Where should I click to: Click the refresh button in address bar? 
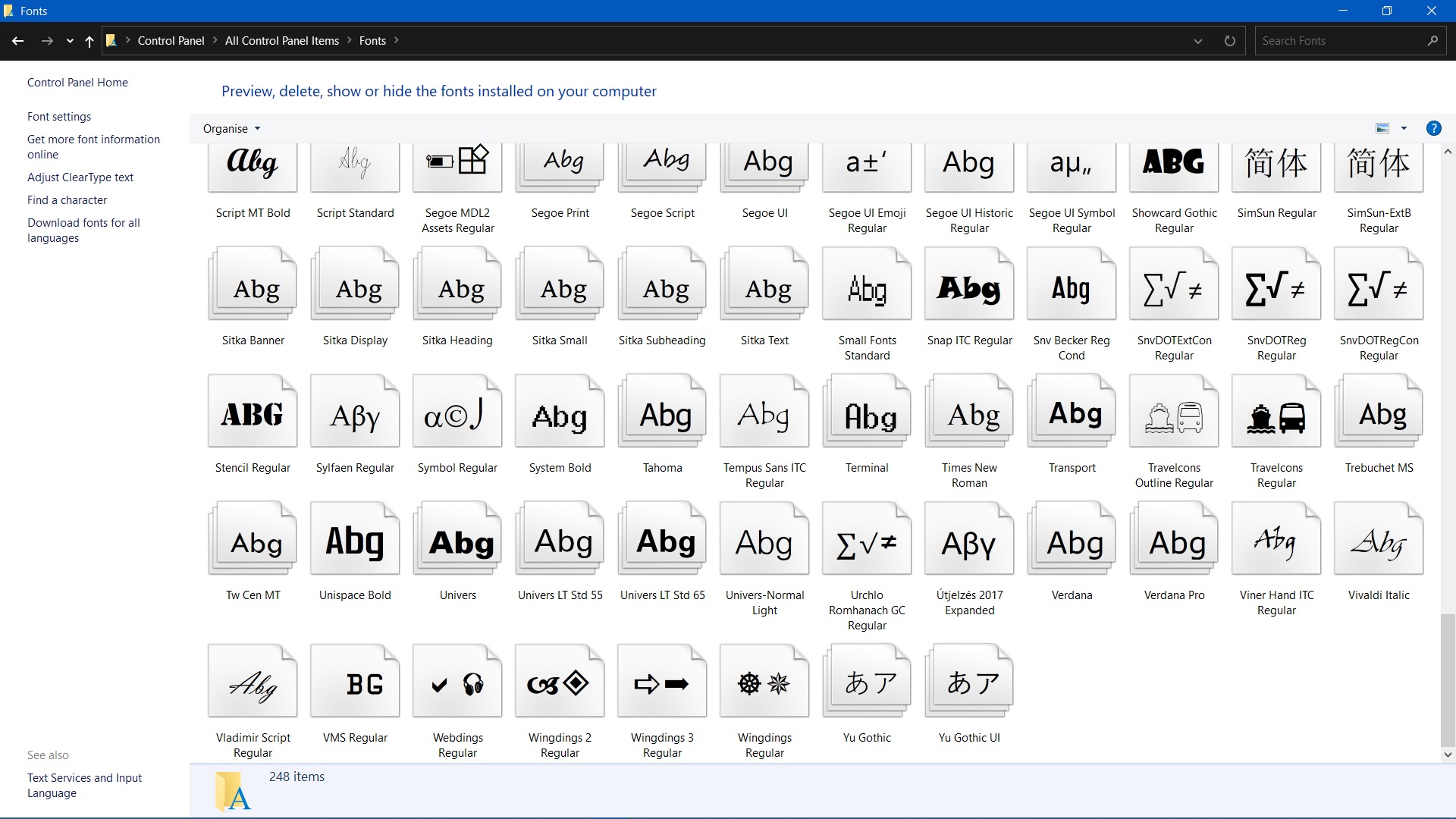point(1230,41)
